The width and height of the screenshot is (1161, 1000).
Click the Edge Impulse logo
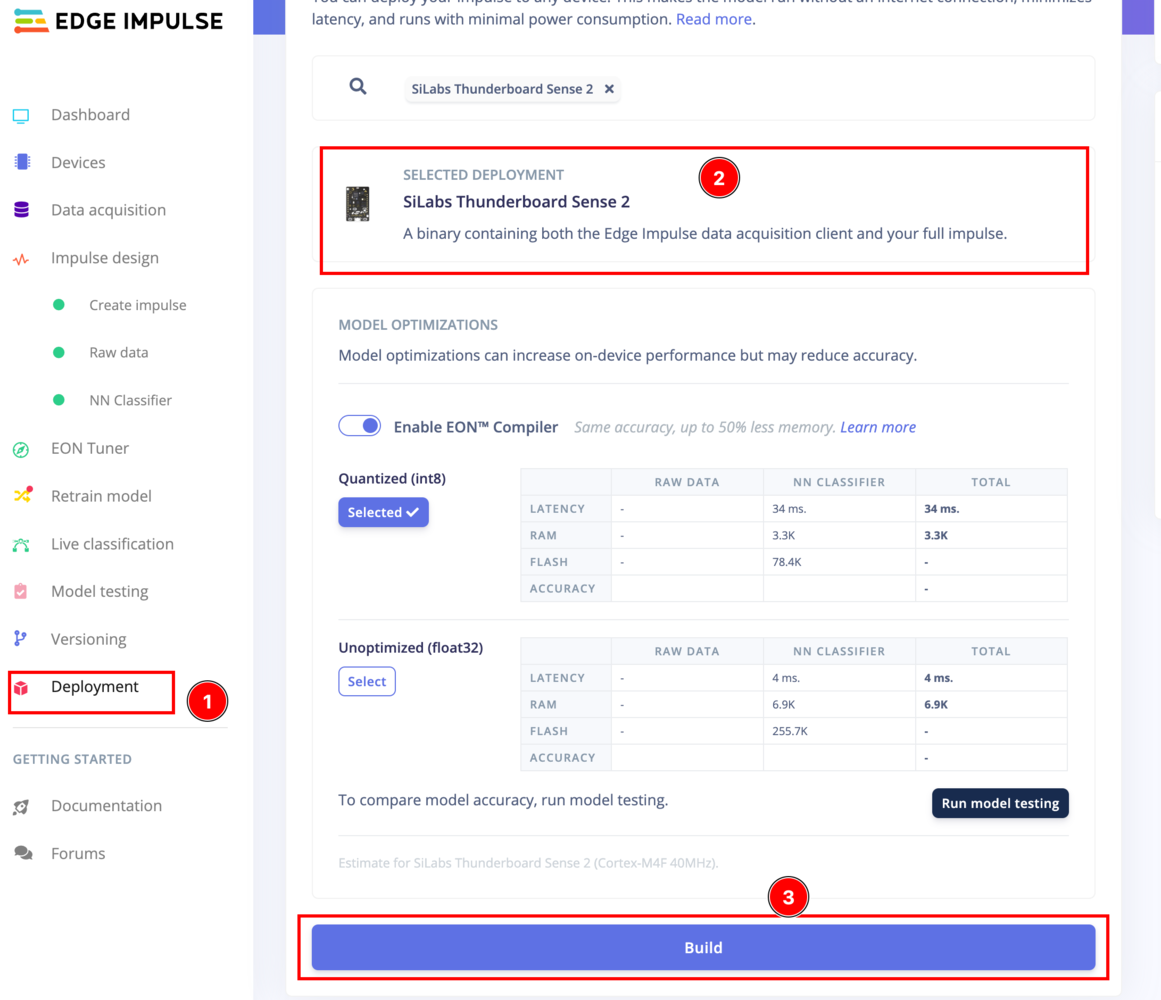[118, 21]
